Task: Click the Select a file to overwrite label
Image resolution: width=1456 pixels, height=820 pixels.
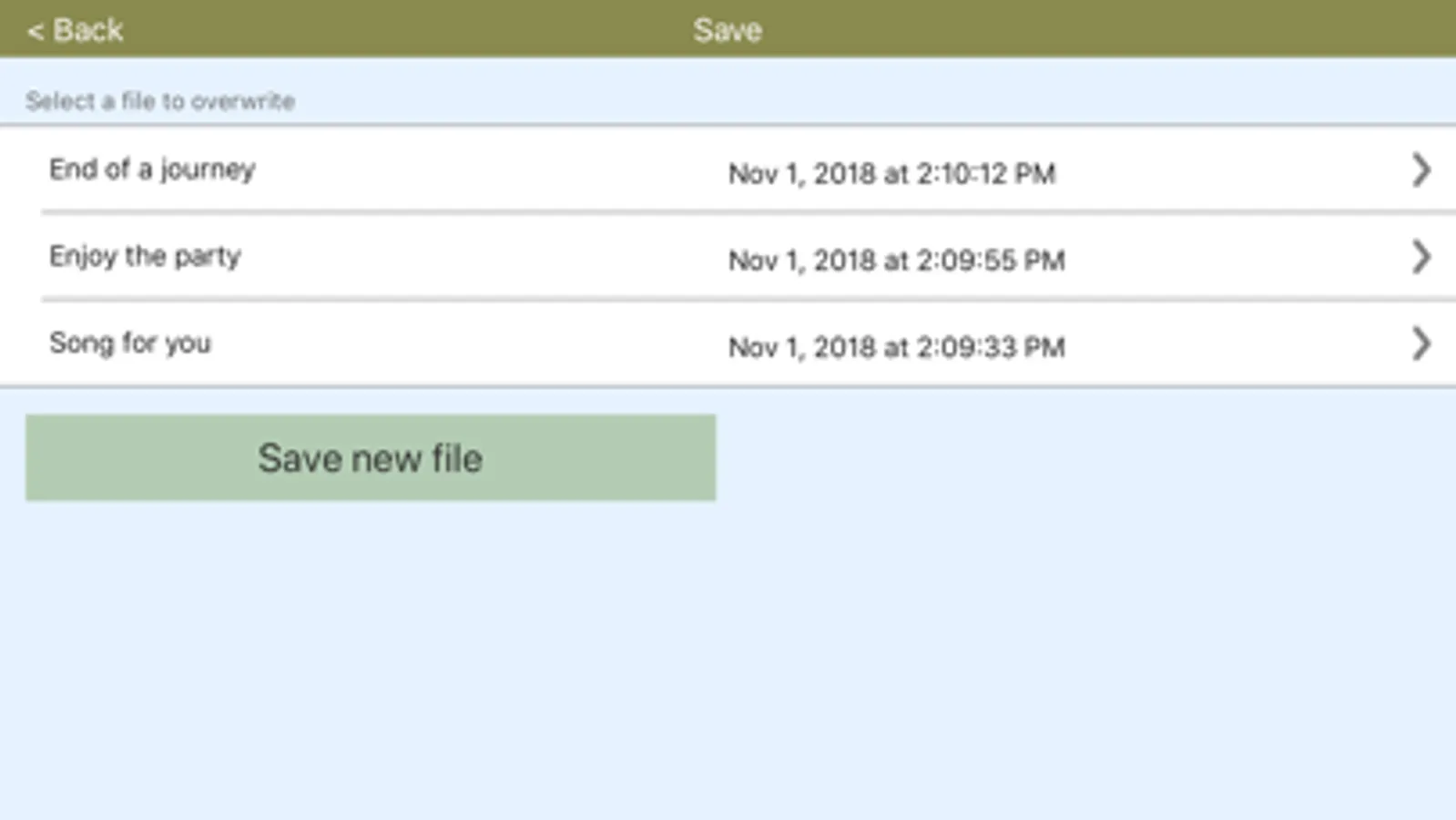Action: tap(160, 100)
